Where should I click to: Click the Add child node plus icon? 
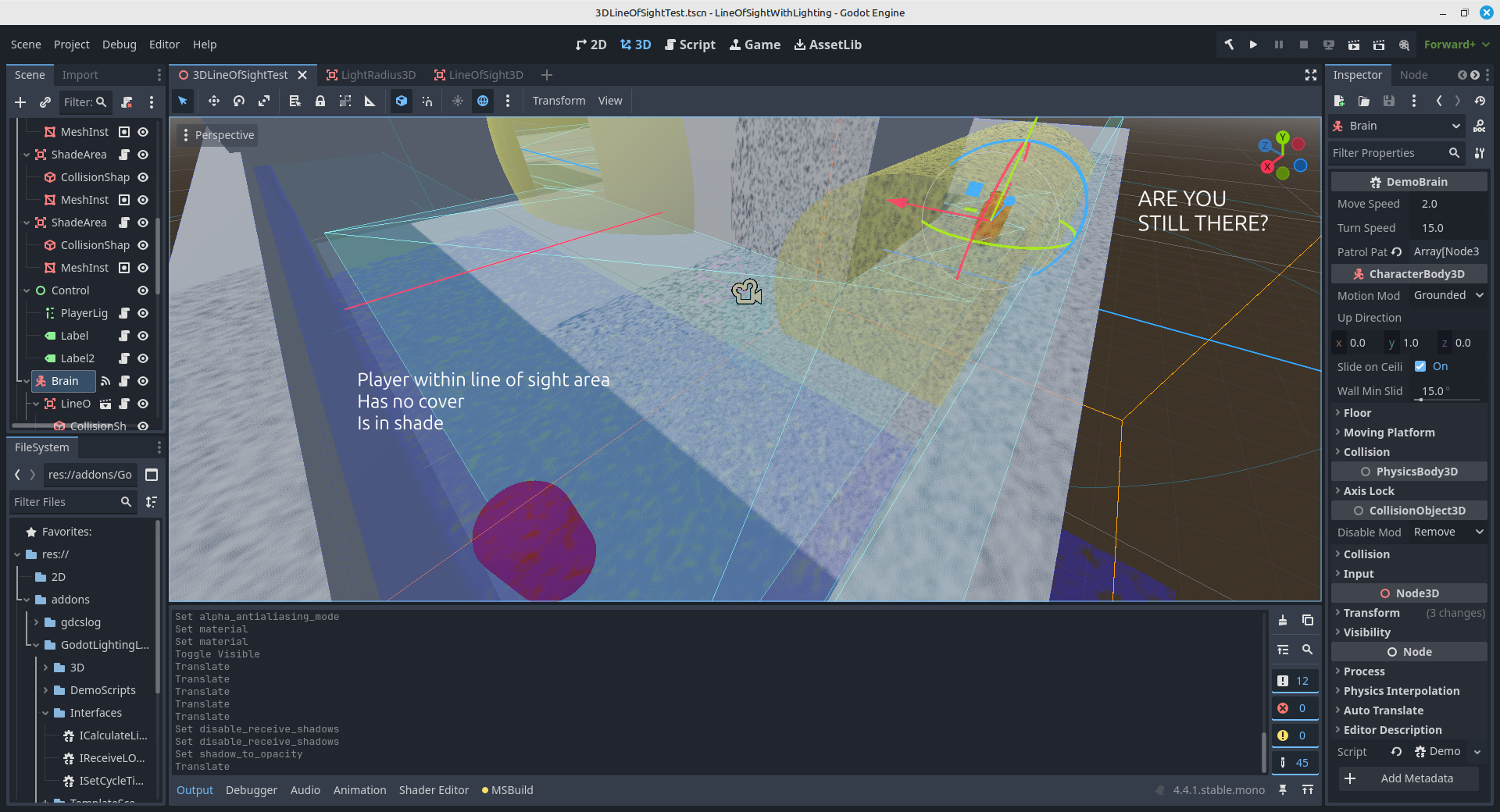[20, 101]
